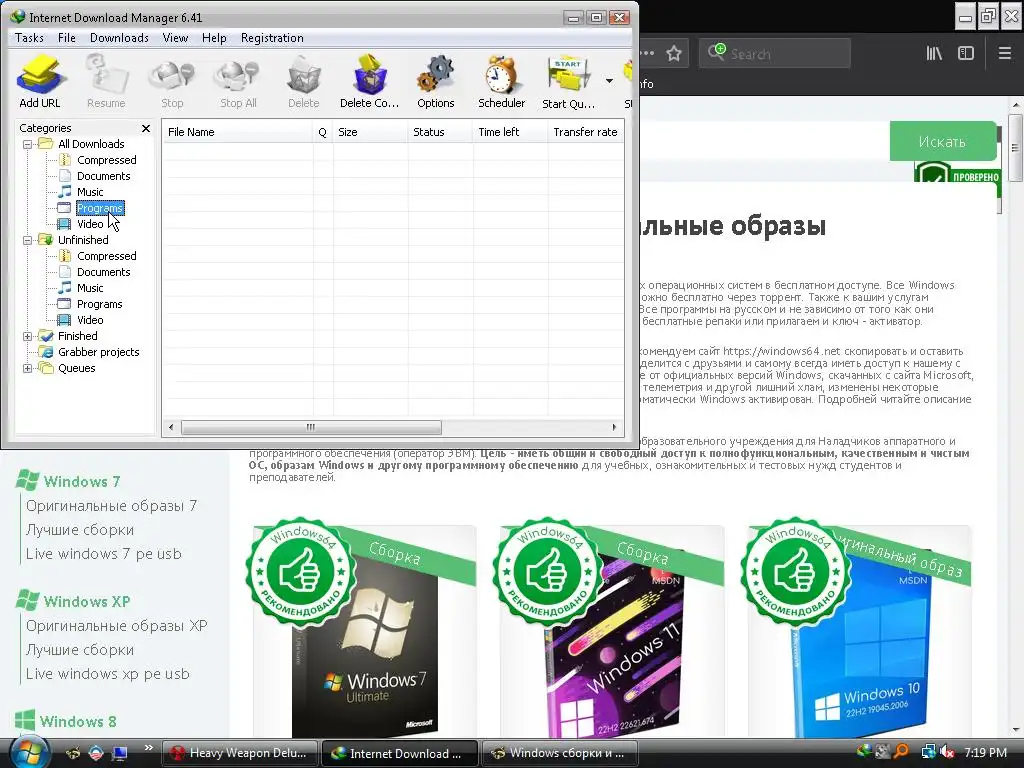Viewport: 1024px width, 768px height.
Task: Open Оригинальные образы XP link
Action: pos(116,626)
